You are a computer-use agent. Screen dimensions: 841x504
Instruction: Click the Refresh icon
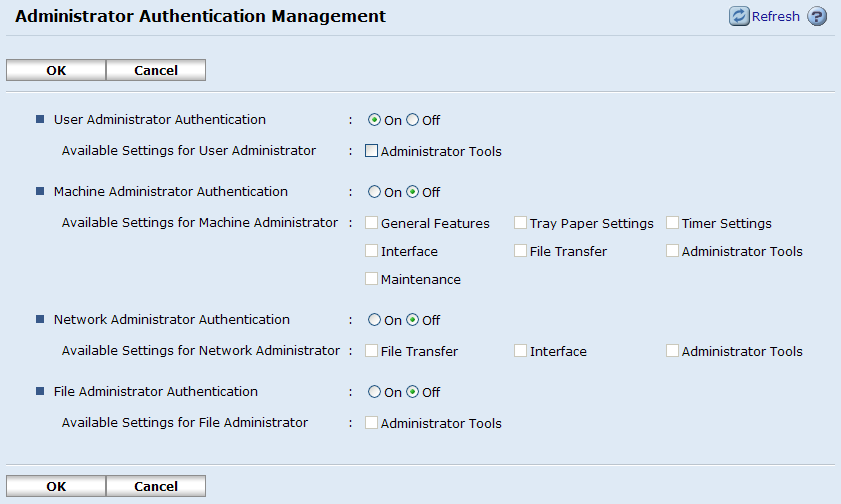pyautogui.click(x=739, y=16)
